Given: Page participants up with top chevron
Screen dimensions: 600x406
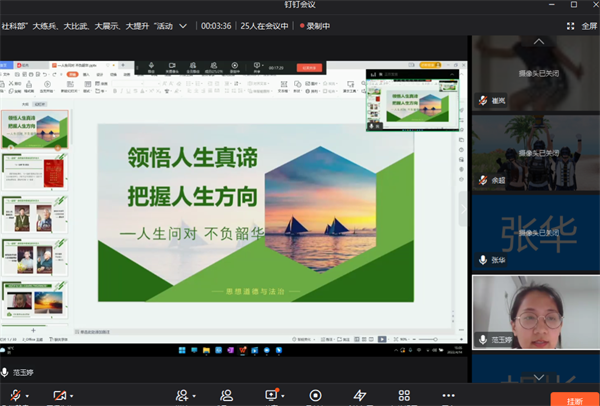Looking at the screenshot, I should 539,41.
